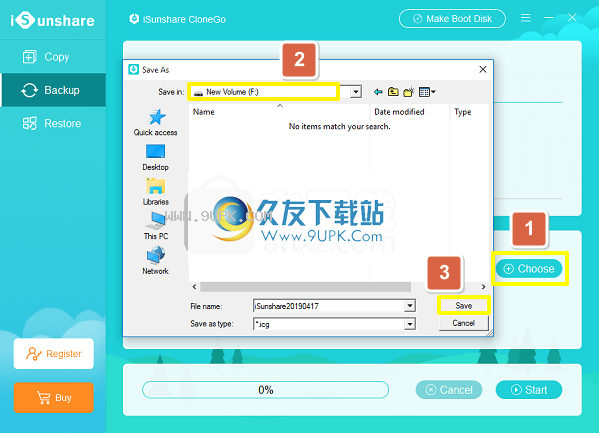The image size is (602, 438).
Task: Click the Start button to begin backup
Action: [x=529, y=390]
